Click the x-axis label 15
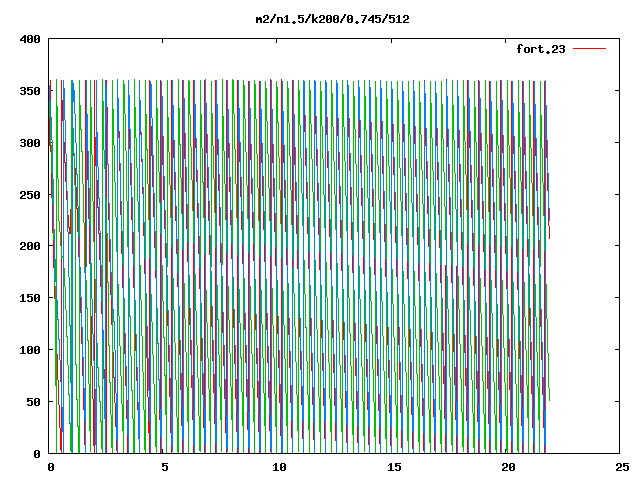 point(394,467)
